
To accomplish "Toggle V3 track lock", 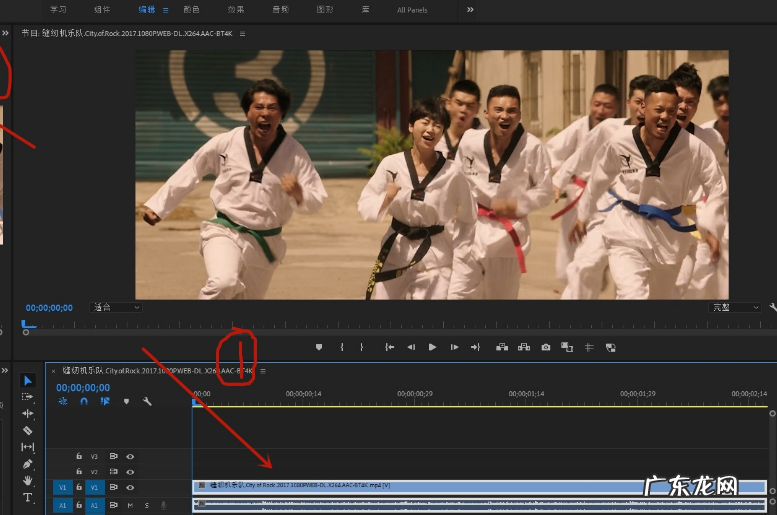I will tap(79, 456).
